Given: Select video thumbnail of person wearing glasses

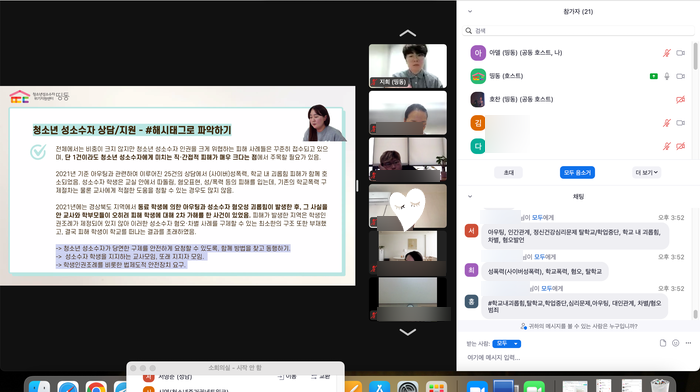Looking at the screenshot, I should 408,159.
